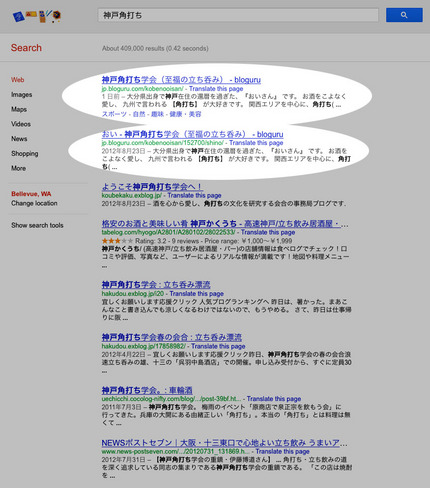Click the Search heading label

26,48
